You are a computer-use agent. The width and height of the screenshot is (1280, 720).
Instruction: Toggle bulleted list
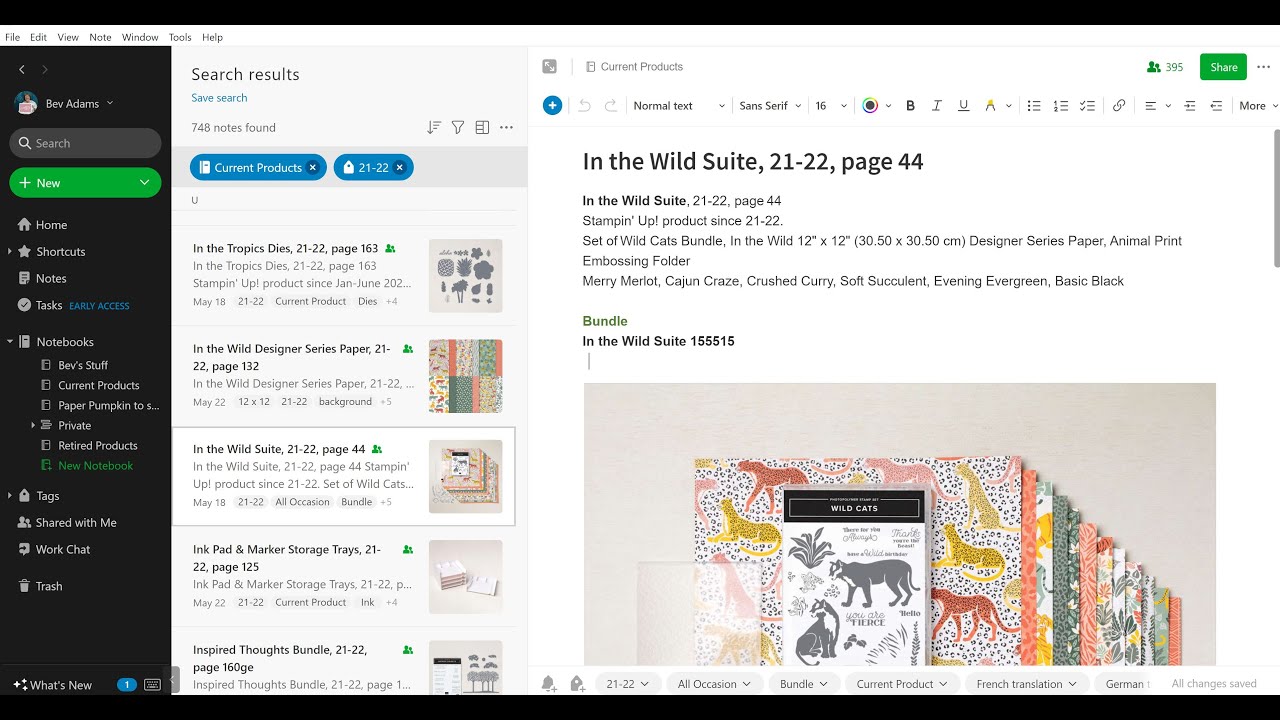1034,106
